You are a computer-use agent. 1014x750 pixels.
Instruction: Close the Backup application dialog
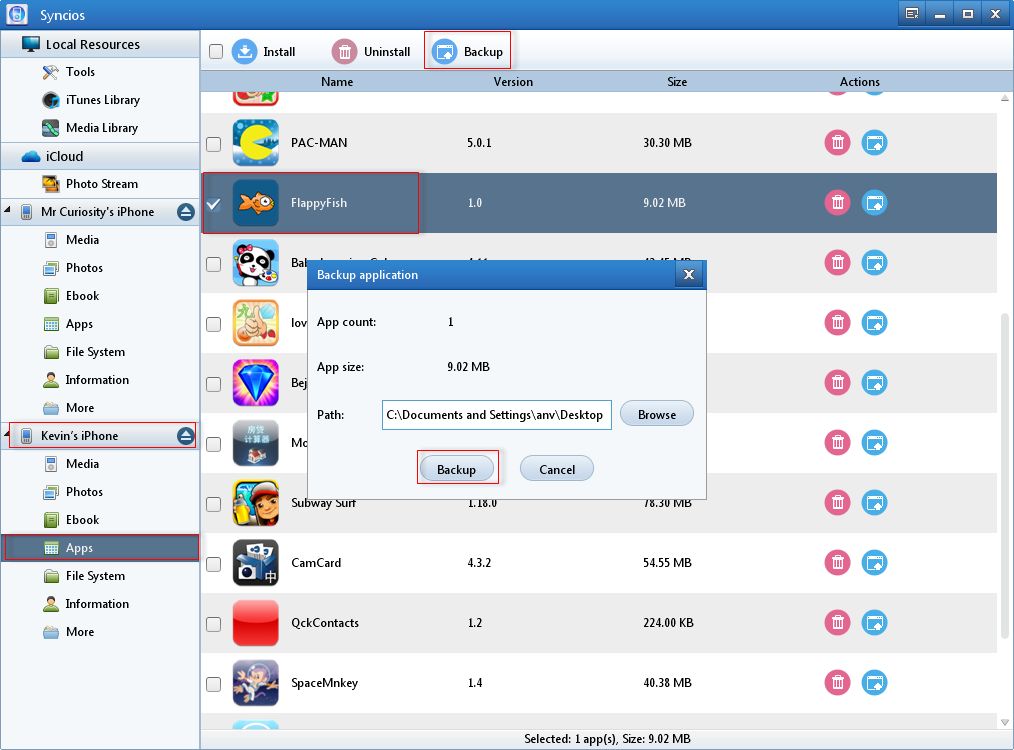(x=689, y=275)
